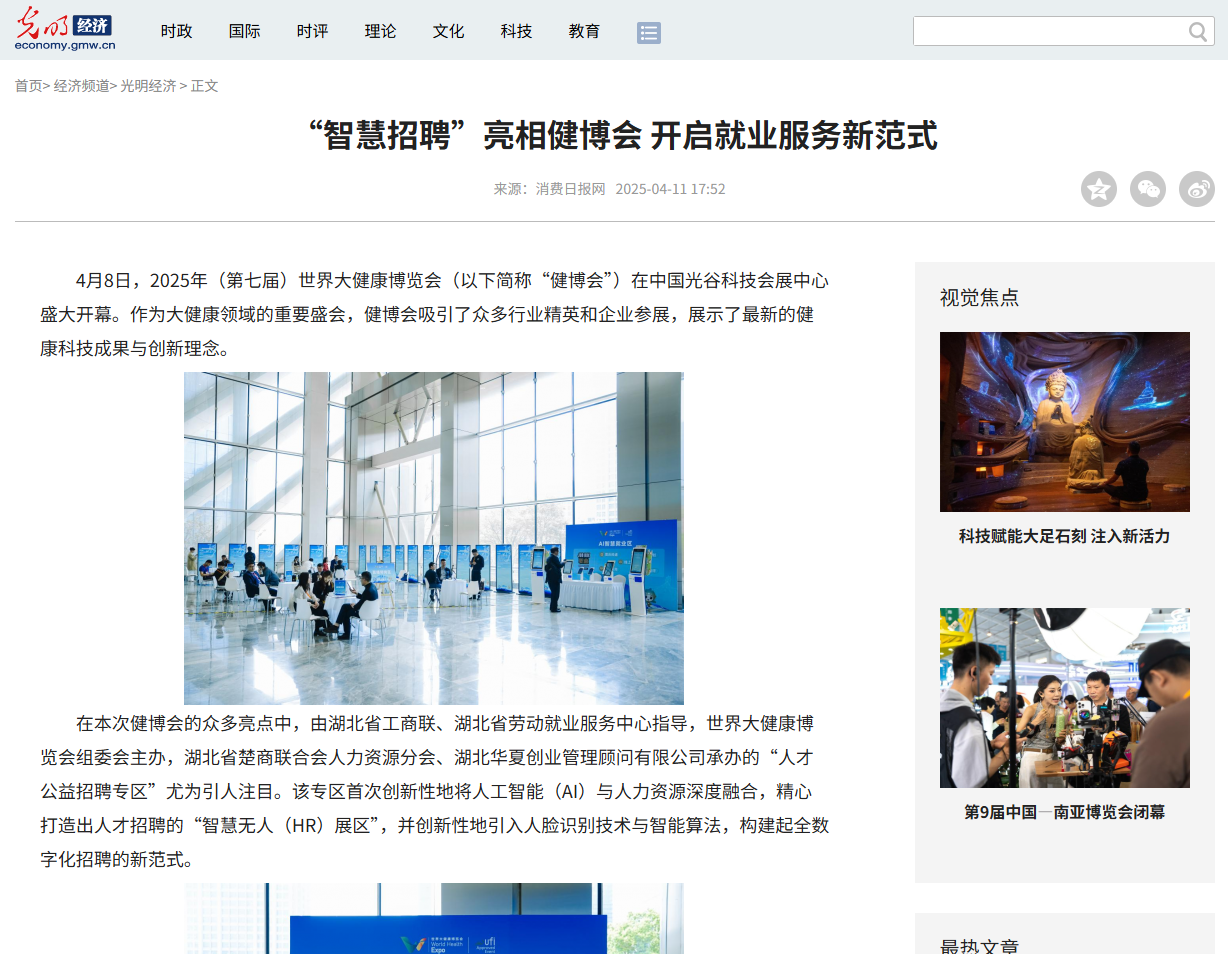Follow the 经济频道 breadcrumb link
Image resolution: width=1228 pixels, height=954 pixels.
coord(82,86)
